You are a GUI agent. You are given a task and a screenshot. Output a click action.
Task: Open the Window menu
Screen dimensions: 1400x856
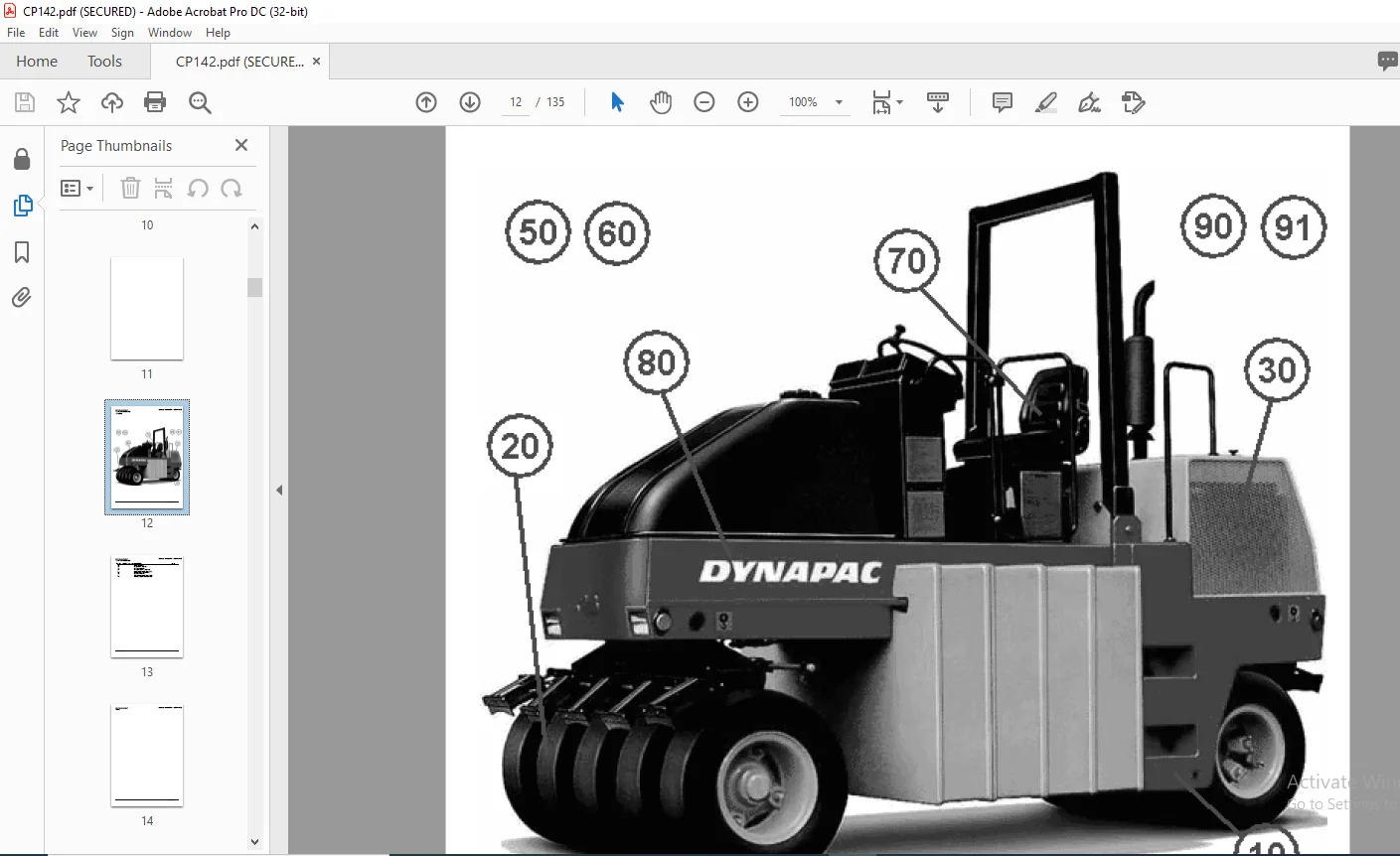tap(170, 33)
